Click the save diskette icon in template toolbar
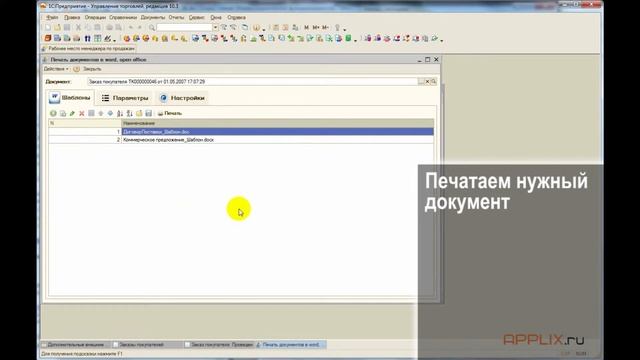 tap(149, 113)
